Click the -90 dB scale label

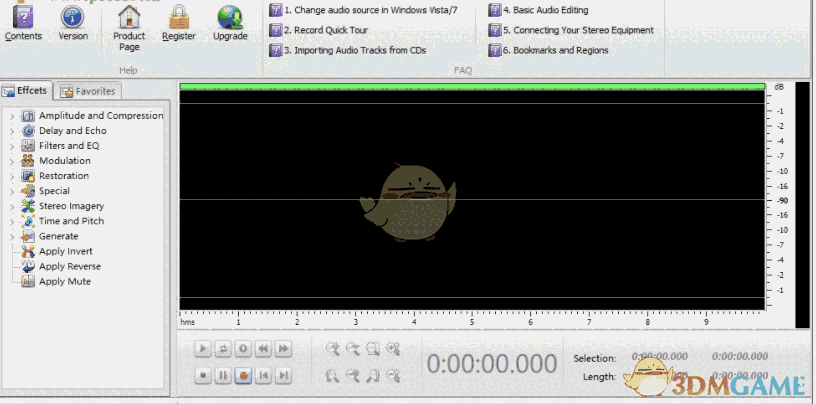click(780, 200)
